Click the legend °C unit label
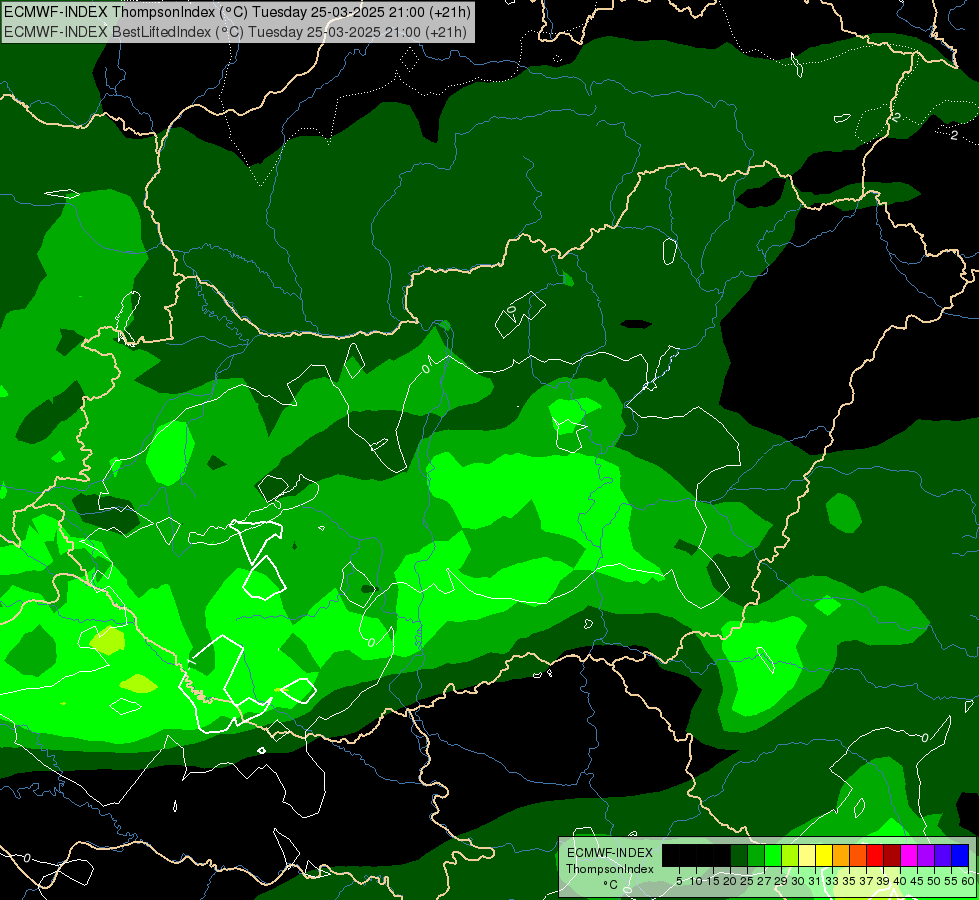The height and width of the screenshot is (900, 979). pyautogui.click(x=611, y=884)
